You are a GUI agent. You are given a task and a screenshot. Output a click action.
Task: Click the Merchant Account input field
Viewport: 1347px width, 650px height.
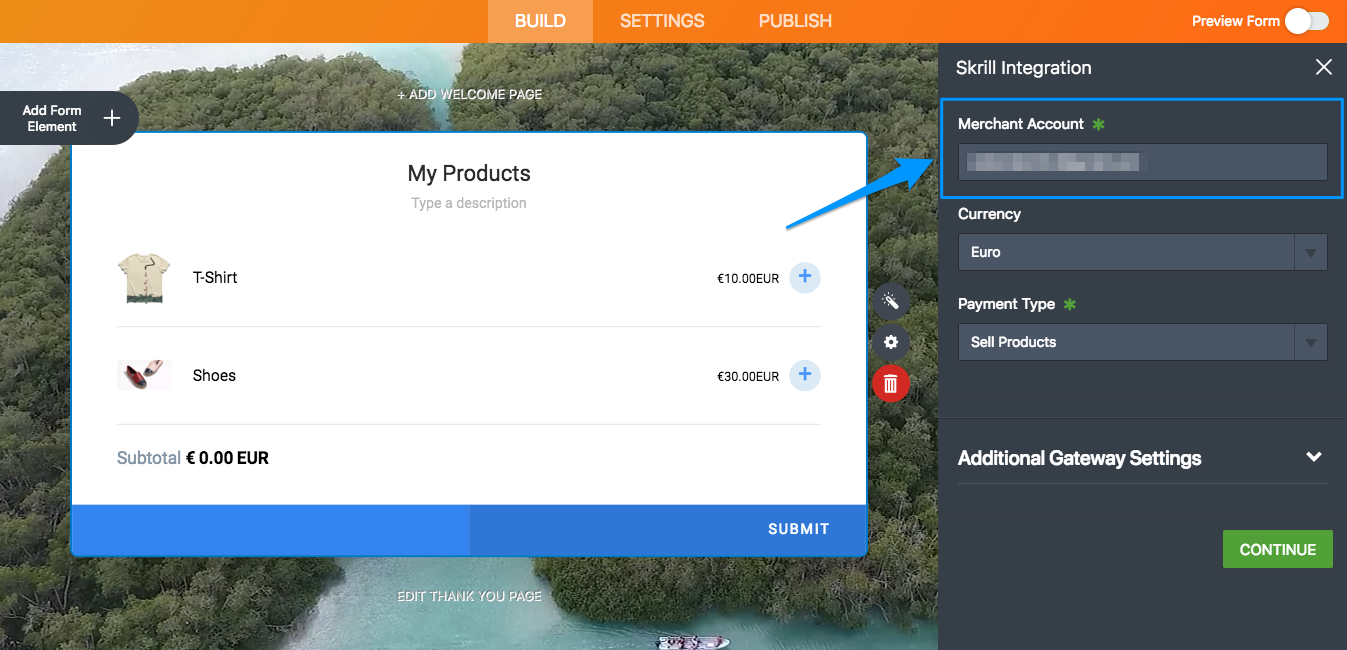1142,162
